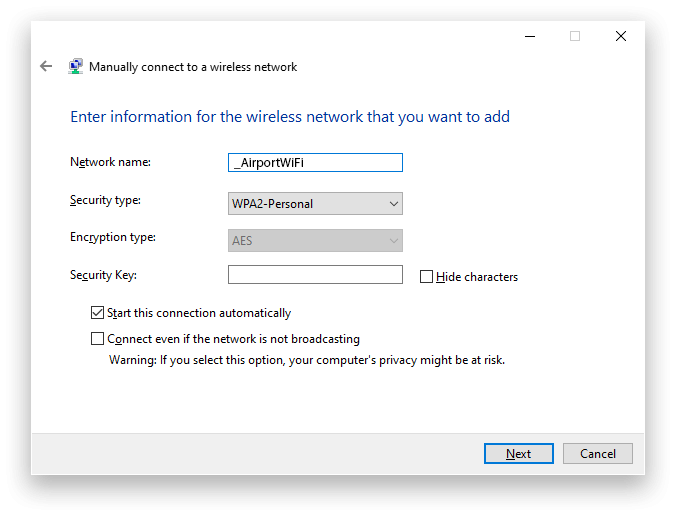This screenshot has height=516, width=676.
Task: Click the Encryption type AES combo box
Action: 315,241
